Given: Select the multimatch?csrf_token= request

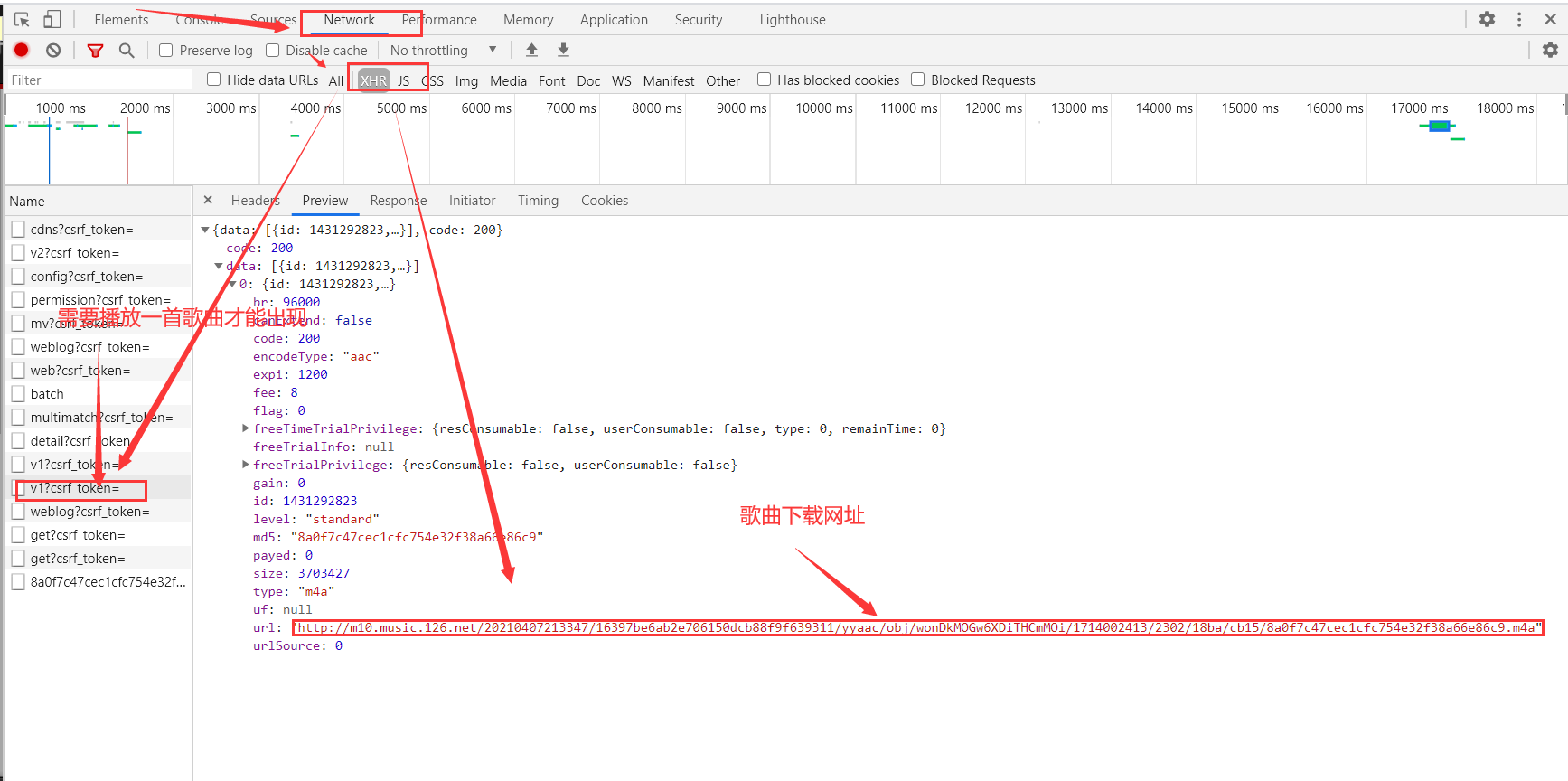Looking at the screenshot, I should [x=97, y=418].
